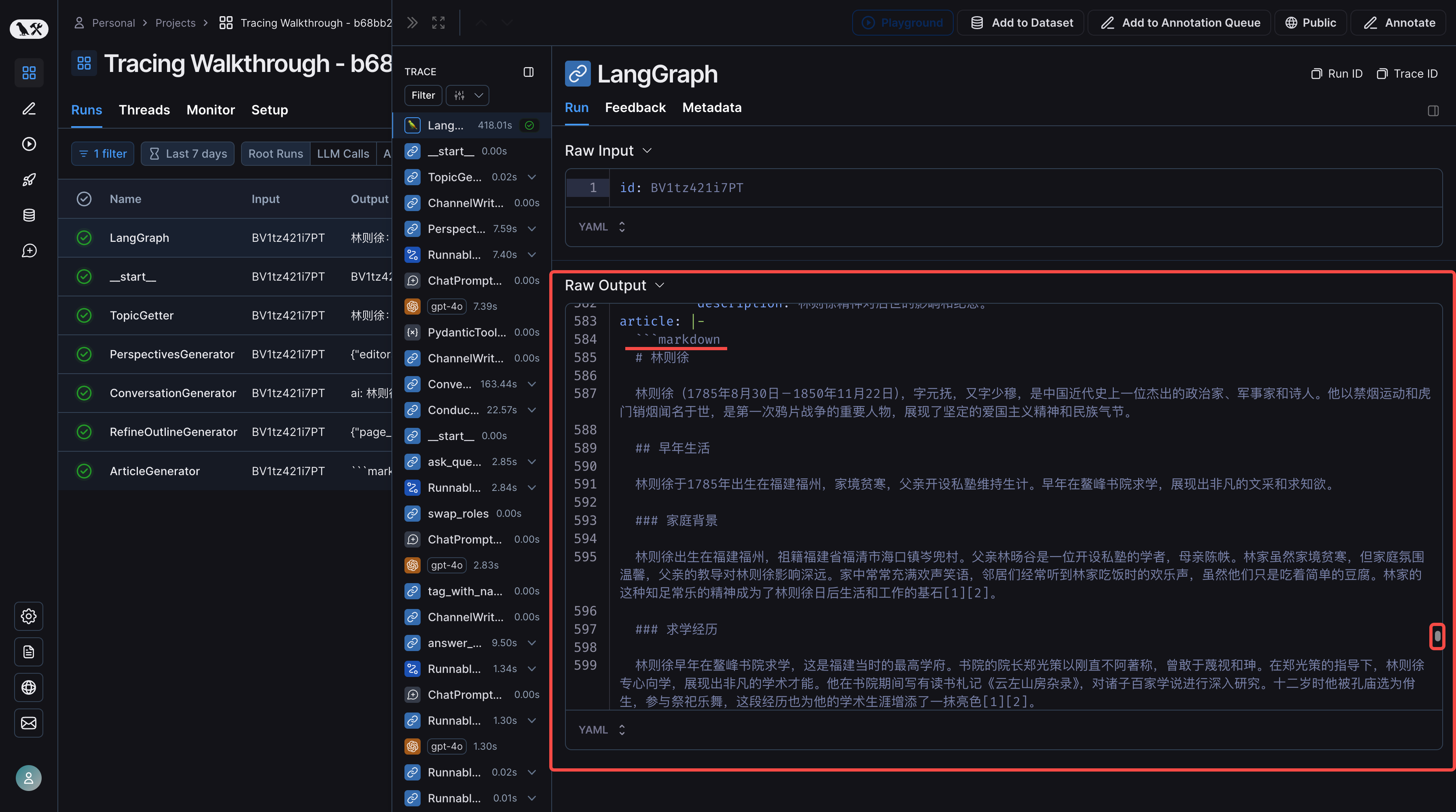Expand the TopicGe... trace node chevron
The height and width of the screenshot is (812, 1456).
click(x=532, y=177)
